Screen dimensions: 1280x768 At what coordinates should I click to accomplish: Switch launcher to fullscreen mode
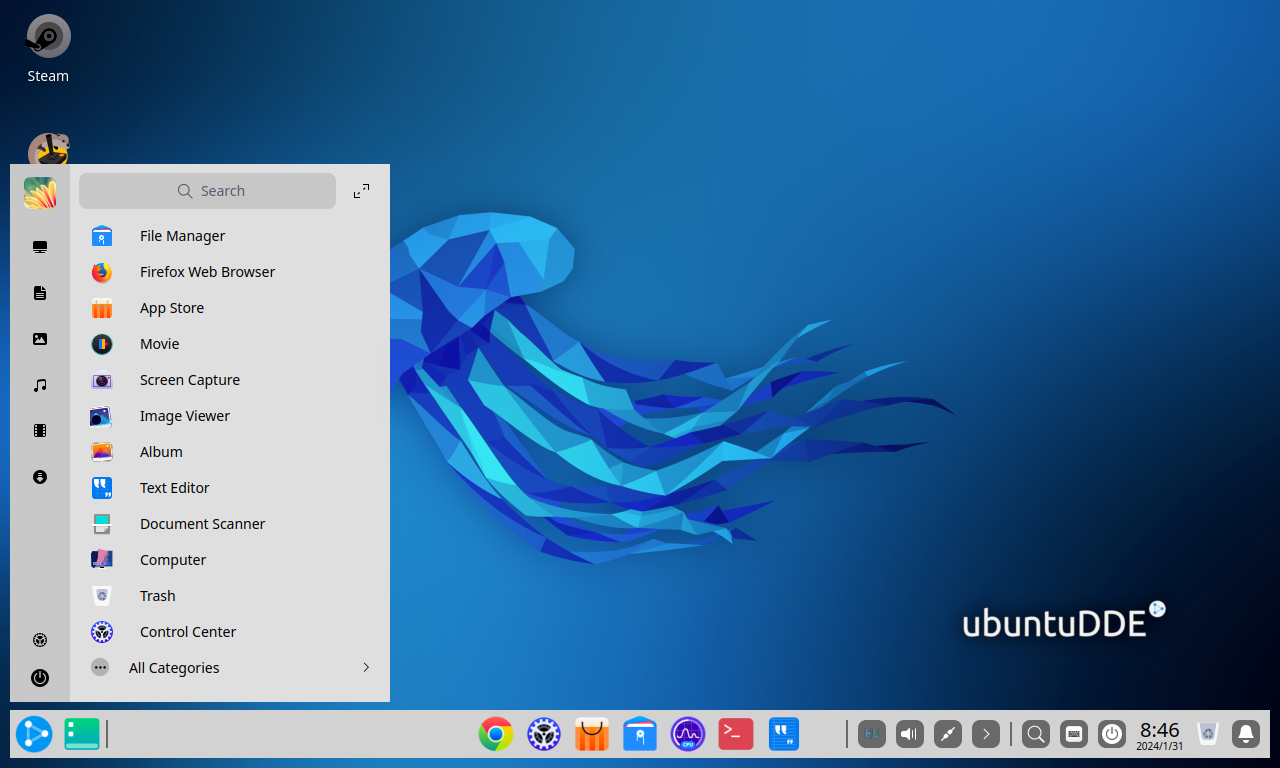point(362,191)
